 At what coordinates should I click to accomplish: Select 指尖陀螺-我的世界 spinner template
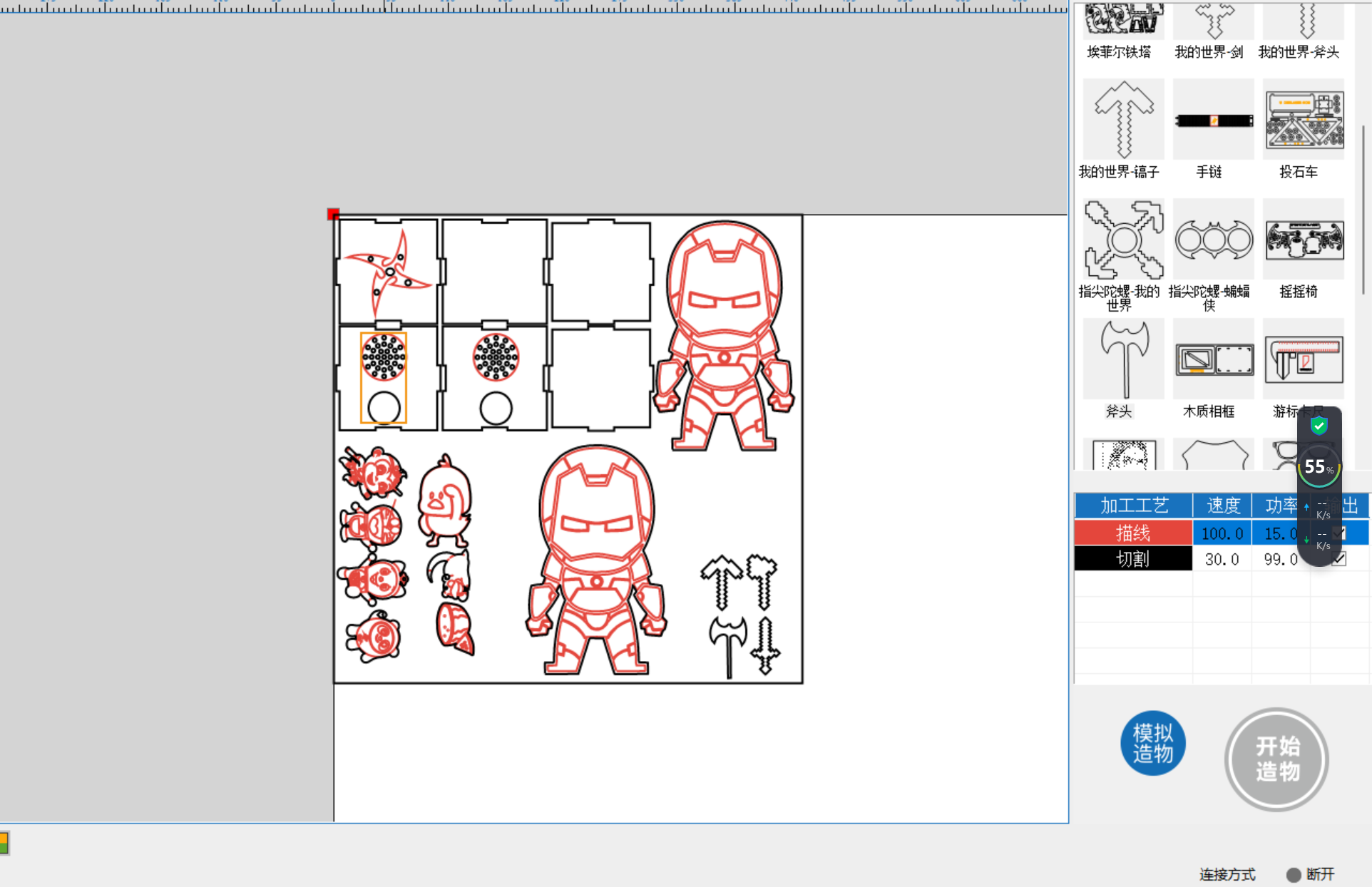(1123, 240)
